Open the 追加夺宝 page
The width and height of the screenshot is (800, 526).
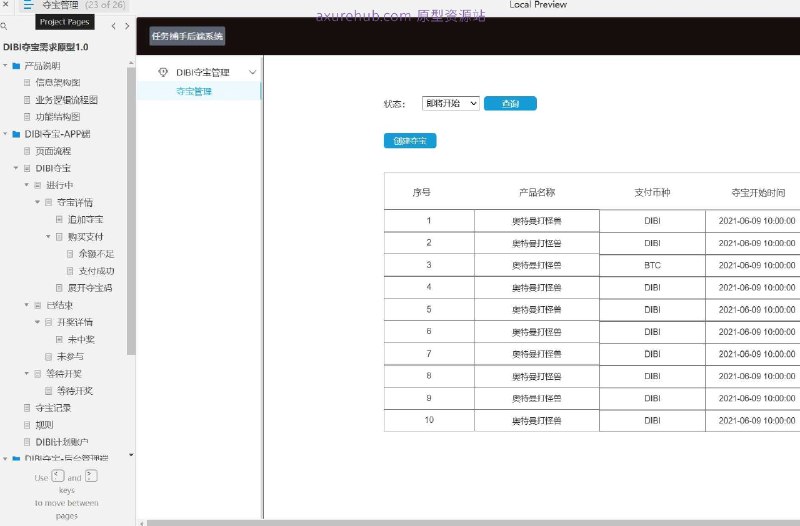click(86, 219)
